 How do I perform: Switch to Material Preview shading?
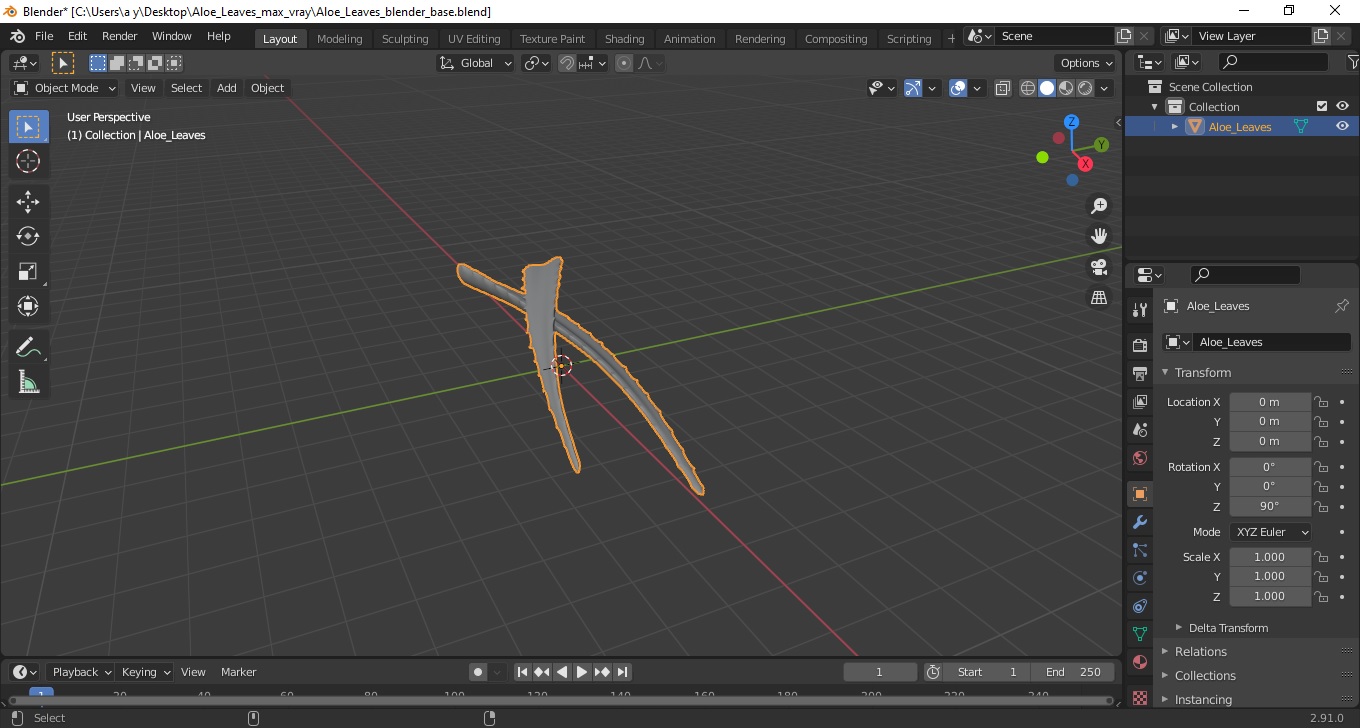[1066, 88]
